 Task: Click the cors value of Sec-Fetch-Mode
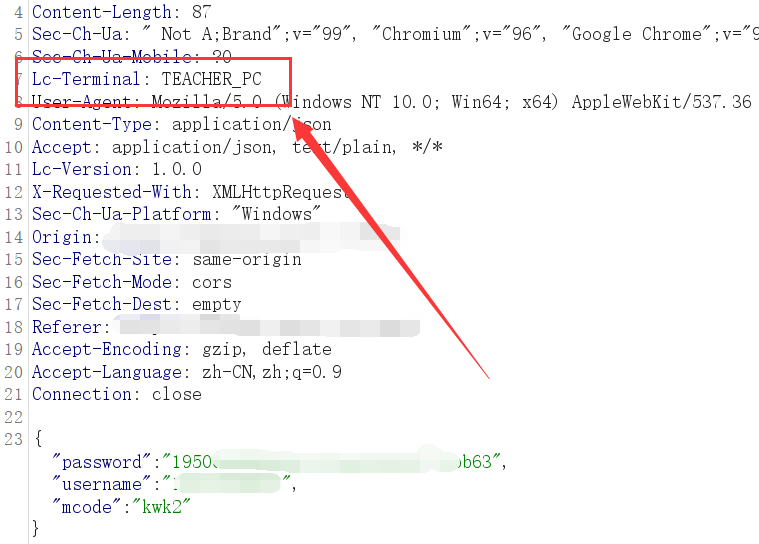tap(211, 282)
